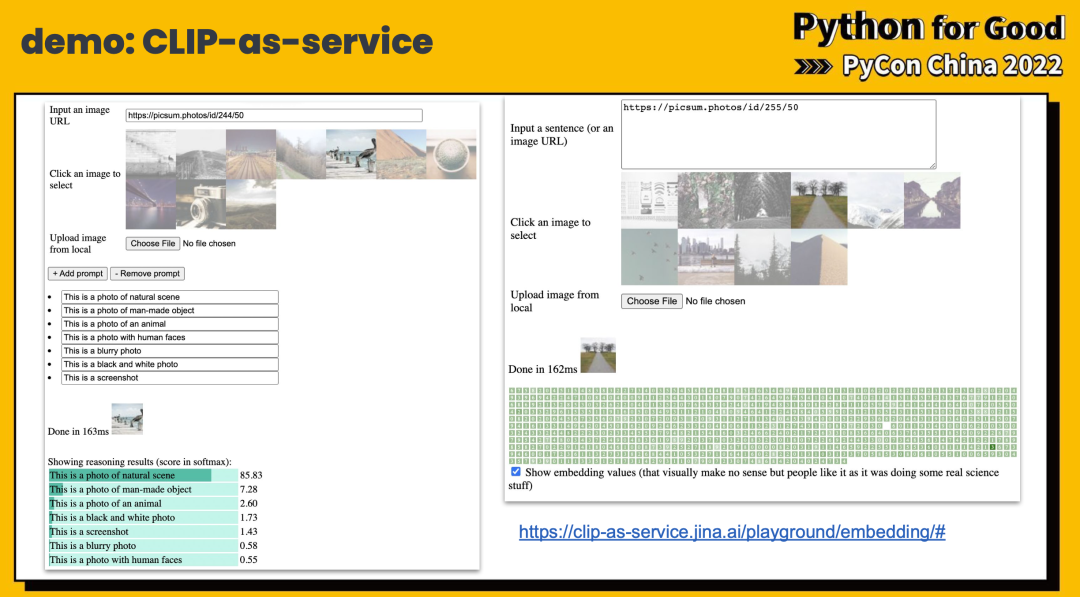Screen dimensions: 1080x597
Task: Click the tree path result image beside 'Done in 162ms'
Action: coord(598,355)
